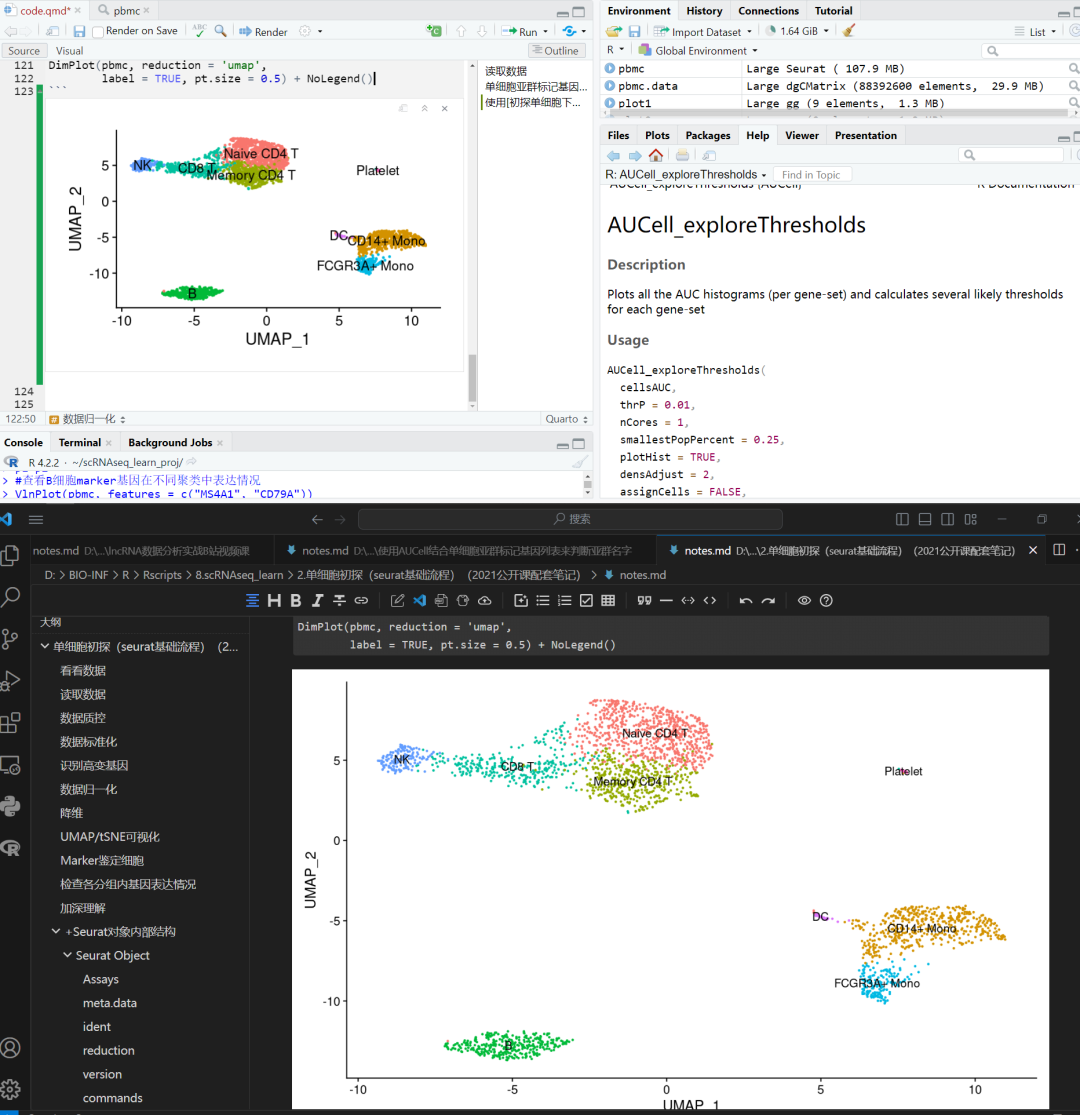Switch to the Plots tab
The height and width of the screenshot is (1115, 1080).
pyautogui.click(x=657, y=135)
